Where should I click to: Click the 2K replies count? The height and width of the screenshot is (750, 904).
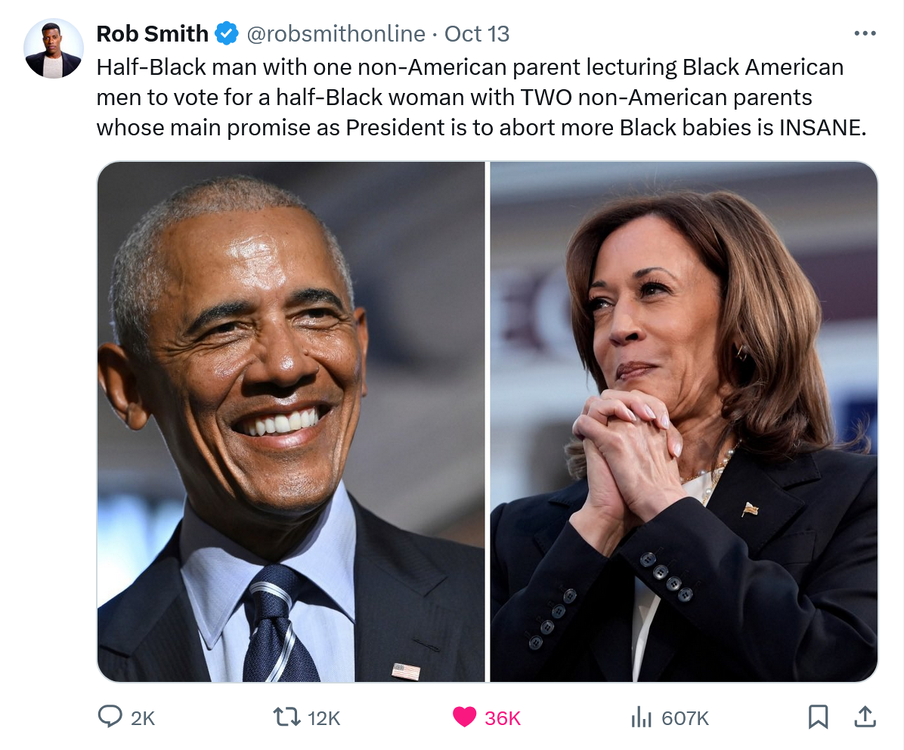(x=143, y=718)
